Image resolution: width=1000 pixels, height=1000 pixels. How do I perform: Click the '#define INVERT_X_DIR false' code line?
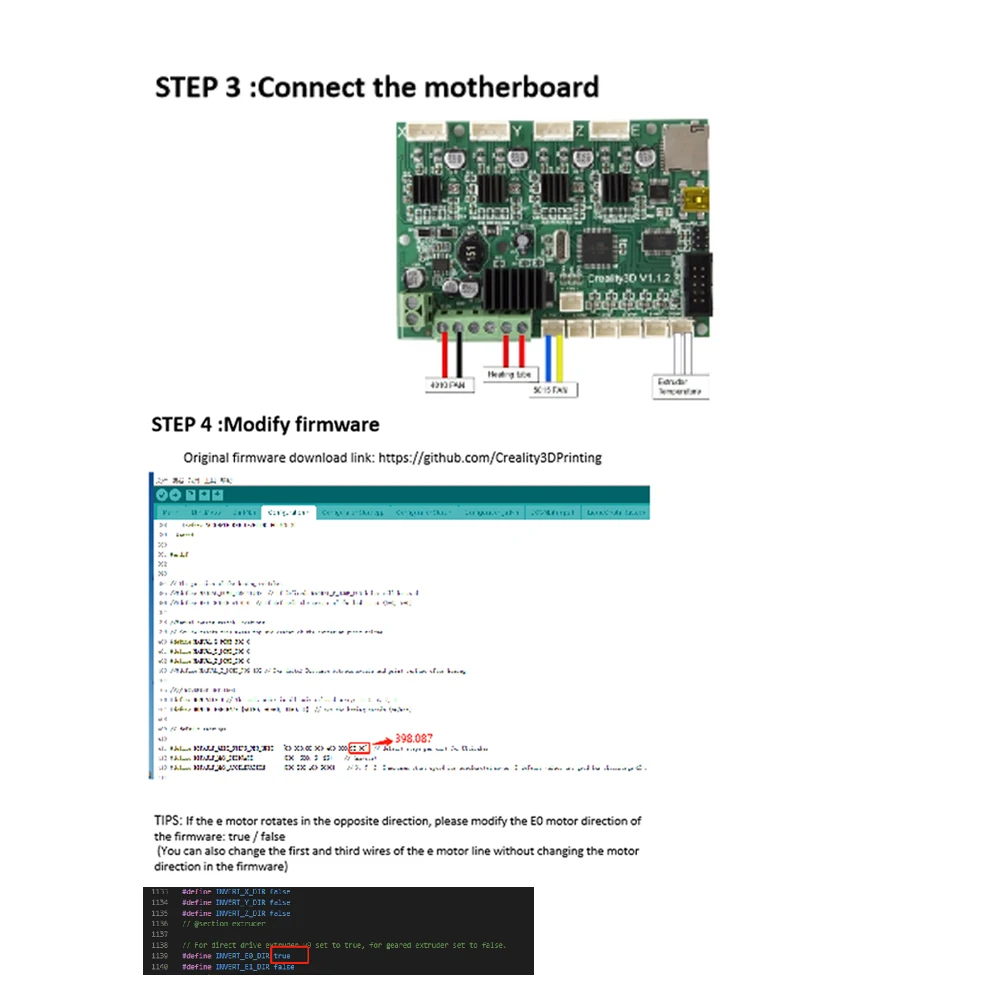(x=236, y=892)
